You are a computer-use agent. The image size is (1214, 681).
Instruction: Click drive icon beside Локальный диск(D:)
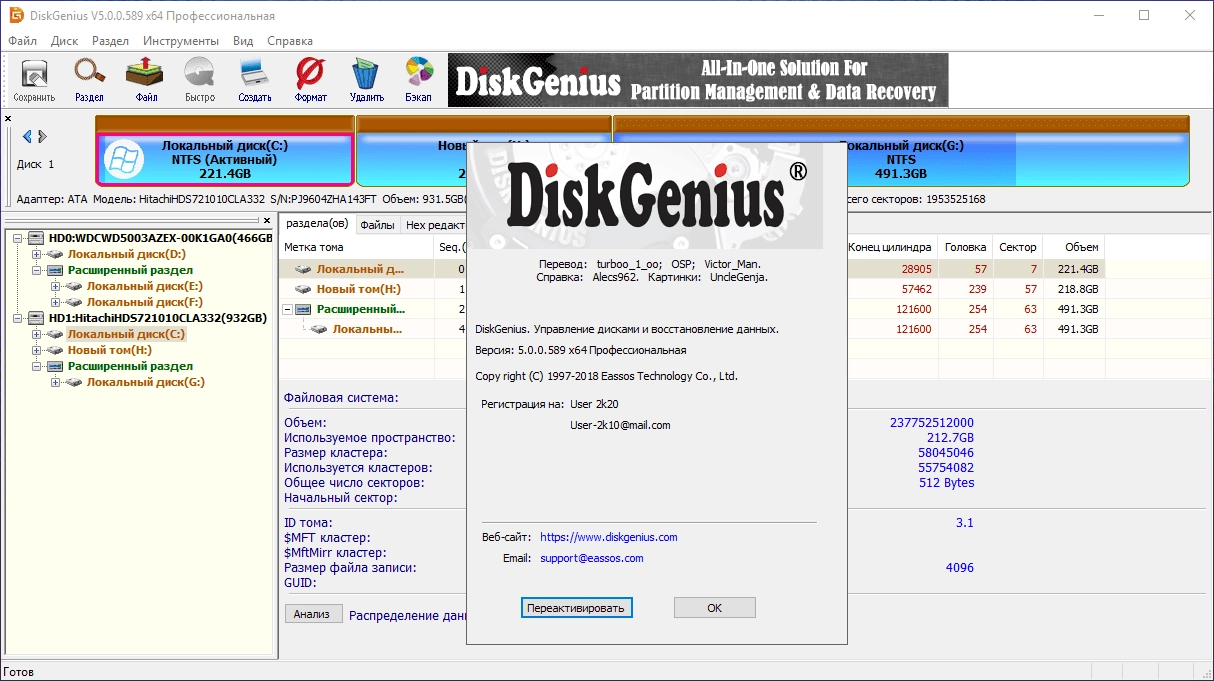[55, 254]
